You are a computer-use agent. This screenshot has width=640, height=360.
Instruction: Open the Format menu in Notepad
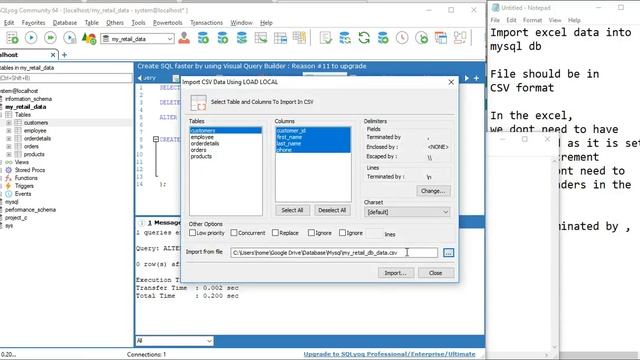[x=532, y=20]
